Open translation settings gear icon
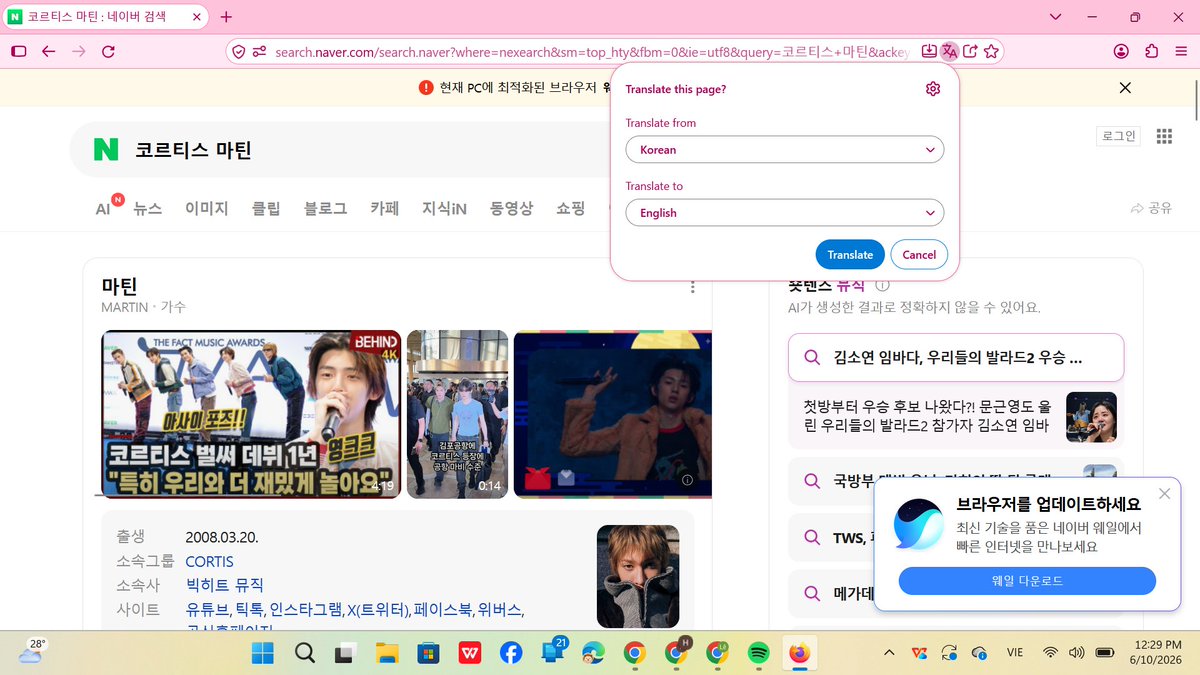This screenshot has width=1200, height=675. point(933,89)
